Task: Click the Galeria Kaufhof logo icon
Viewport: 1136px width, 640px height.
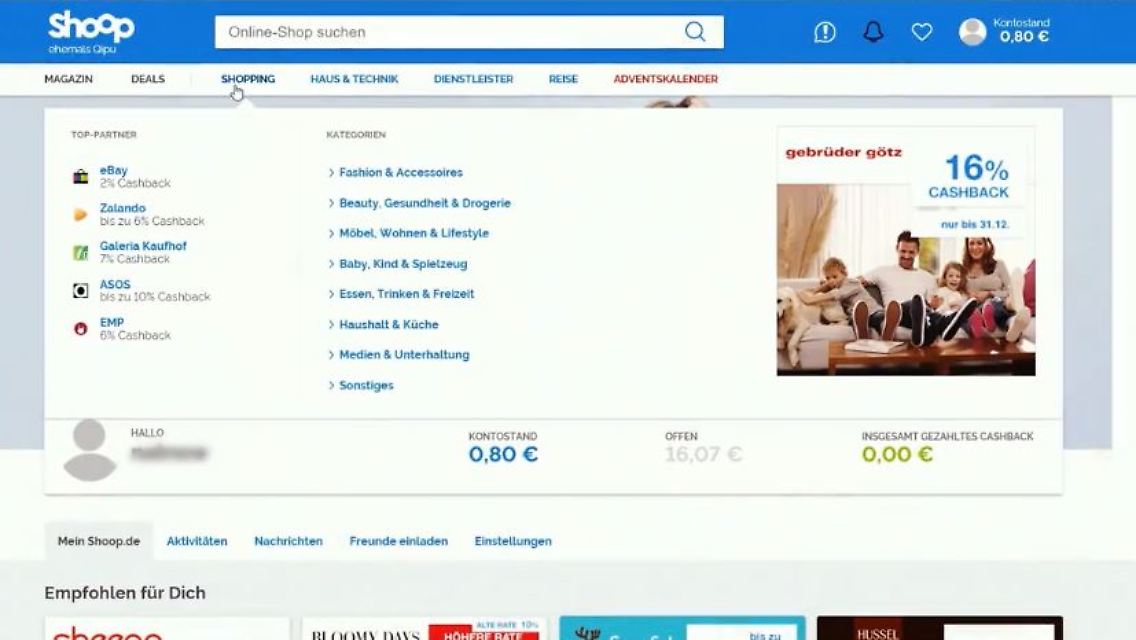Action: [81, 253]
